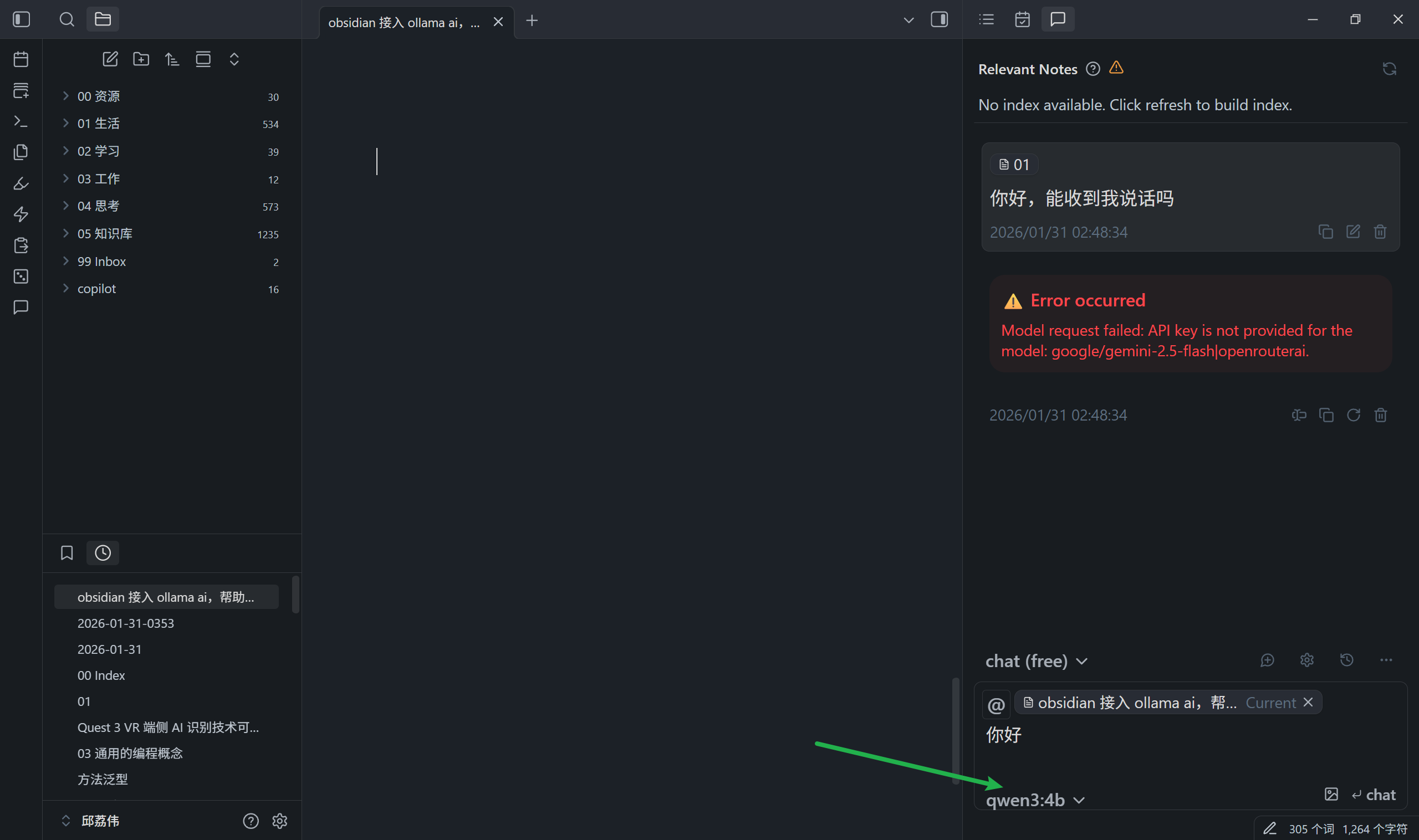
Task: Add image to chat message
Action: (1331, 794)
